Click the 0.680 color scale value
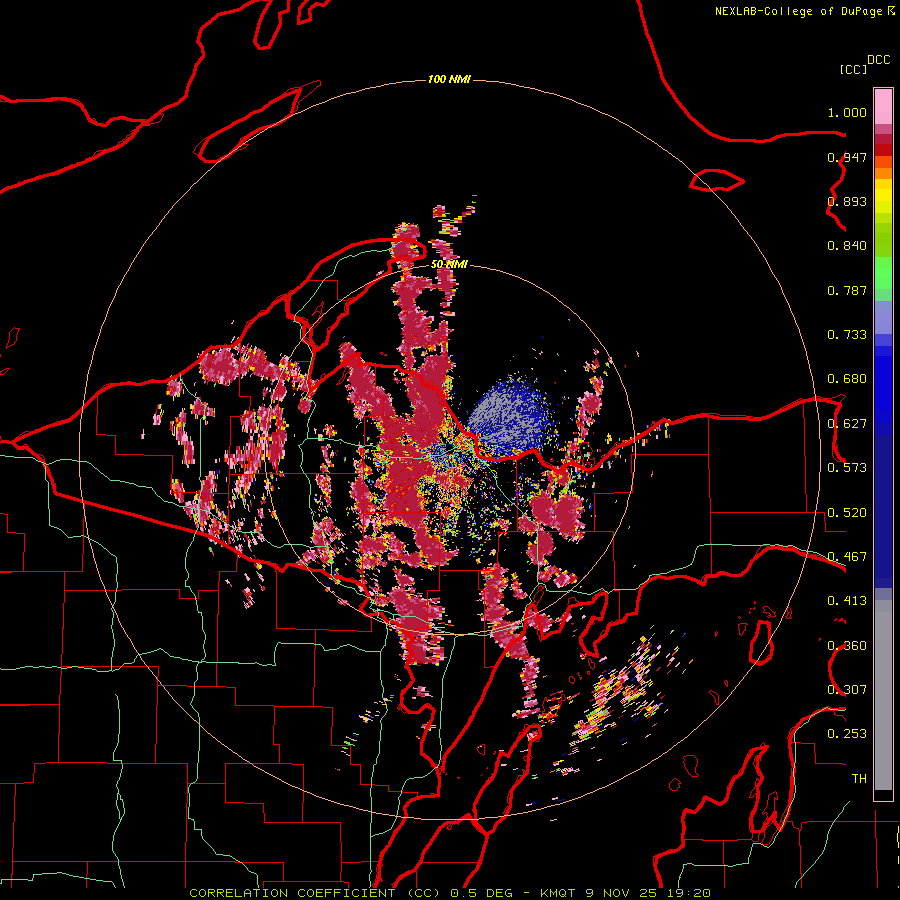This screenshot has width=900, height=900. [x=847, y=379]
